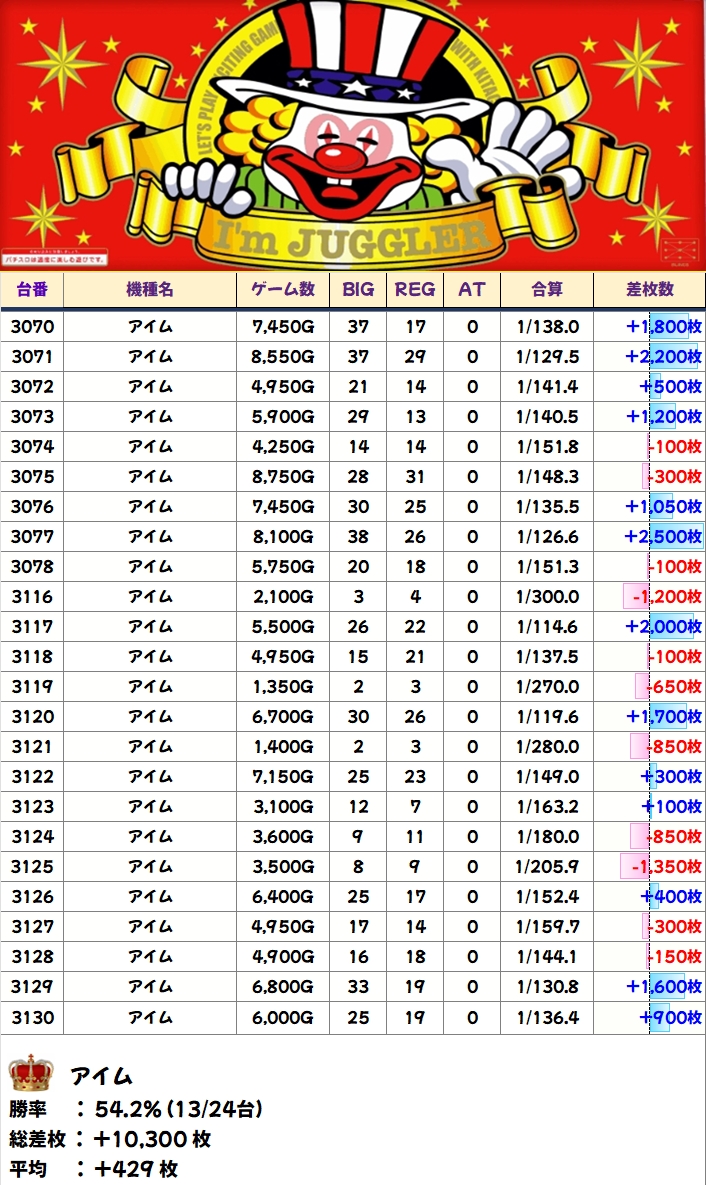This screenshot has width=706, height=1185.
Task: Click the 1/300.0 combined probability value
Action: coord(548,597)
